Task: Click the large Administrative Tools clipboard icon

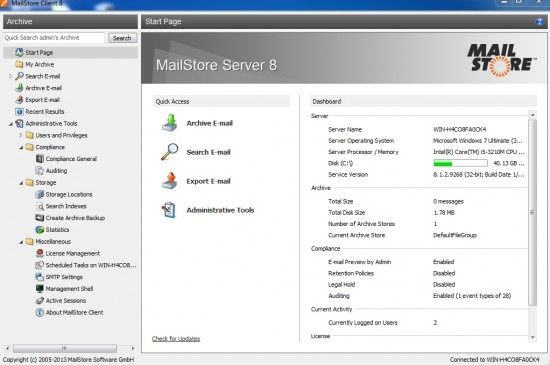Action: coord(169,210)
